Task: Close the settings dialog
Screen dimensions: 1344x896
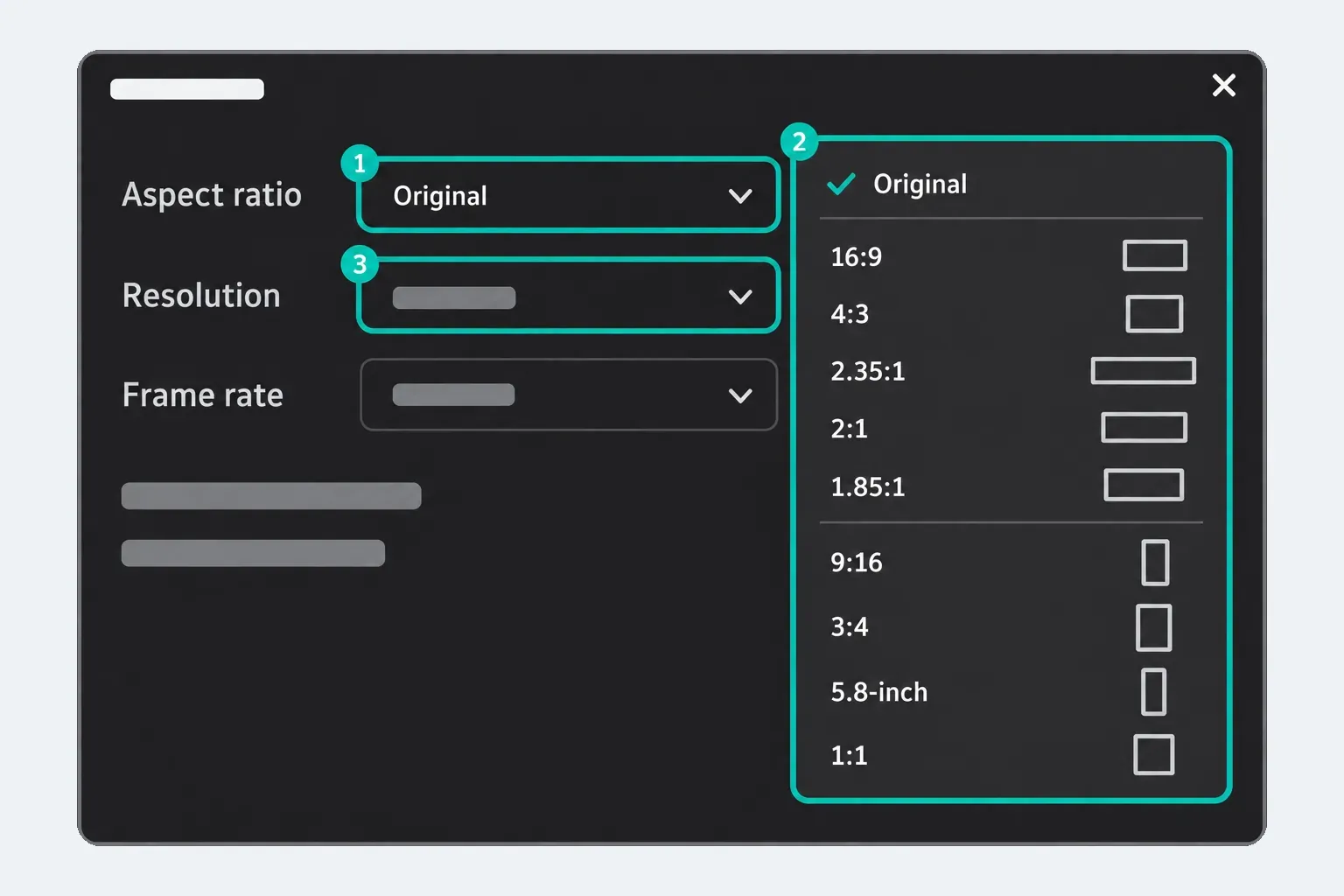Action: [x=1223, y=85]
